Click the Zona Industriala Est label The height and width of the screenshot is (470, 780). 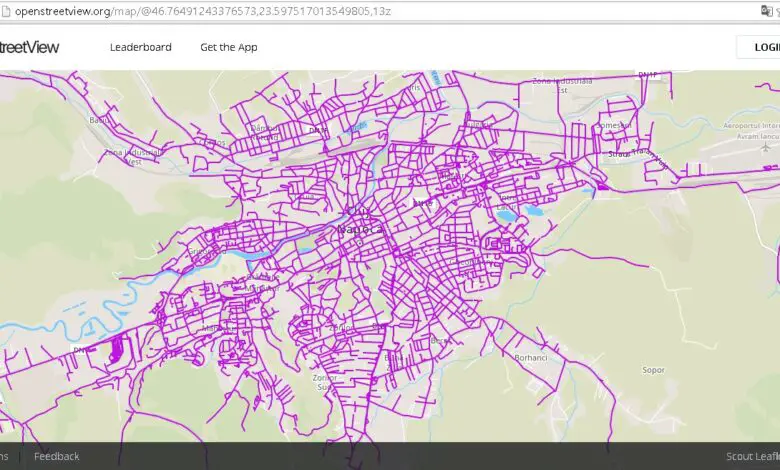pos(562,85)
